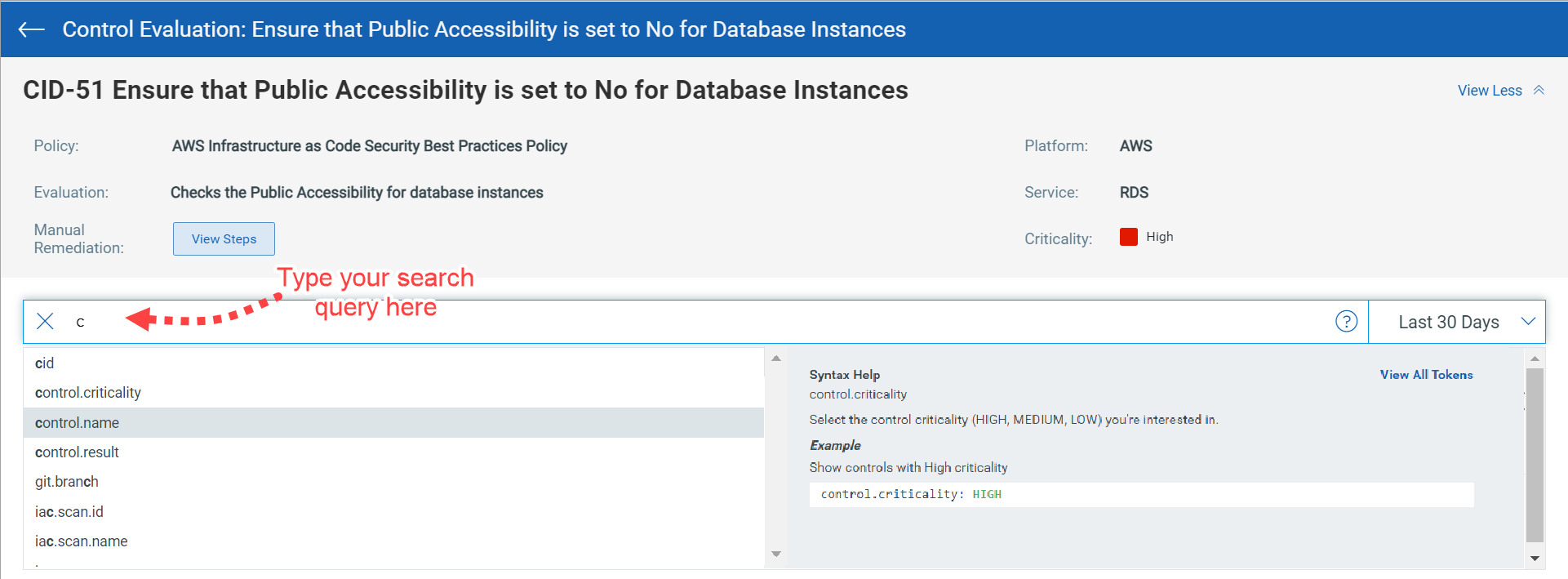Viewport: 1568px width, 579px height.
Task: Click the Control Evaluation header title
Action: pos(484,29)
